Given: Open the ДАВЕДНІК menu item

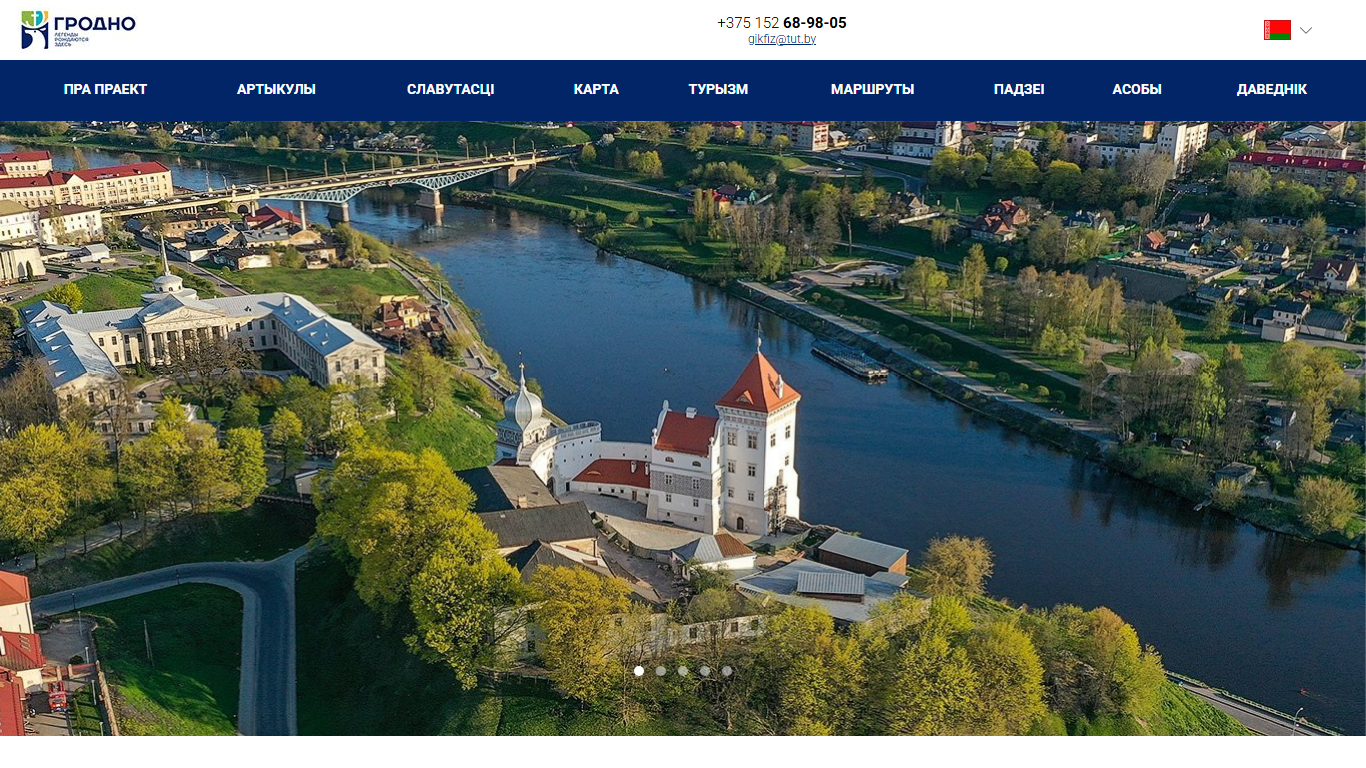Looking at the screenshot, I should pyautogui.click(x=1271, y=89).
